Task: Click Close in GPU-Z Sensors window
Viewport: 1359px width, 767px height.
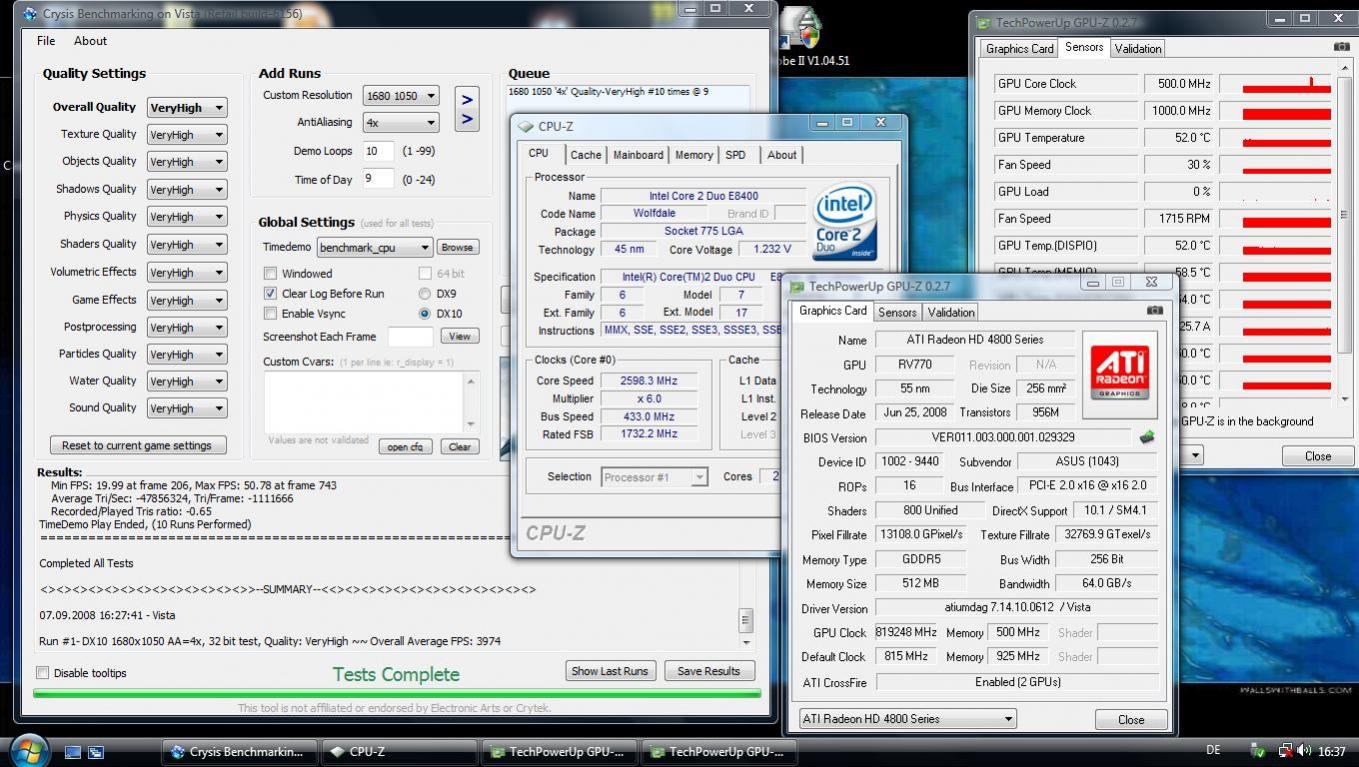Action: tap(1317, 456)
